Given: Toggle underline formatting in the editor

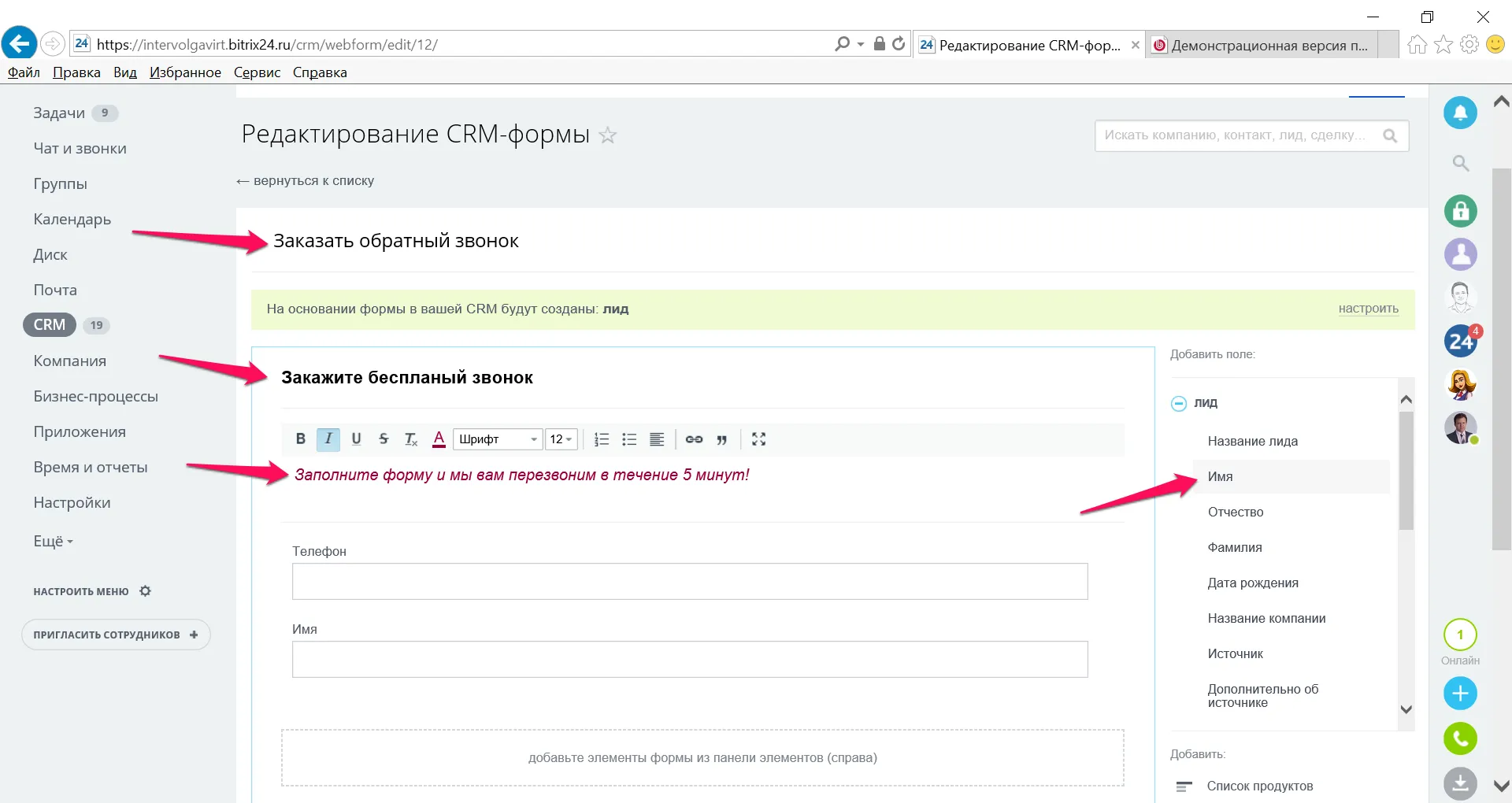Looking at the screenshot, I should coord(356,439).
